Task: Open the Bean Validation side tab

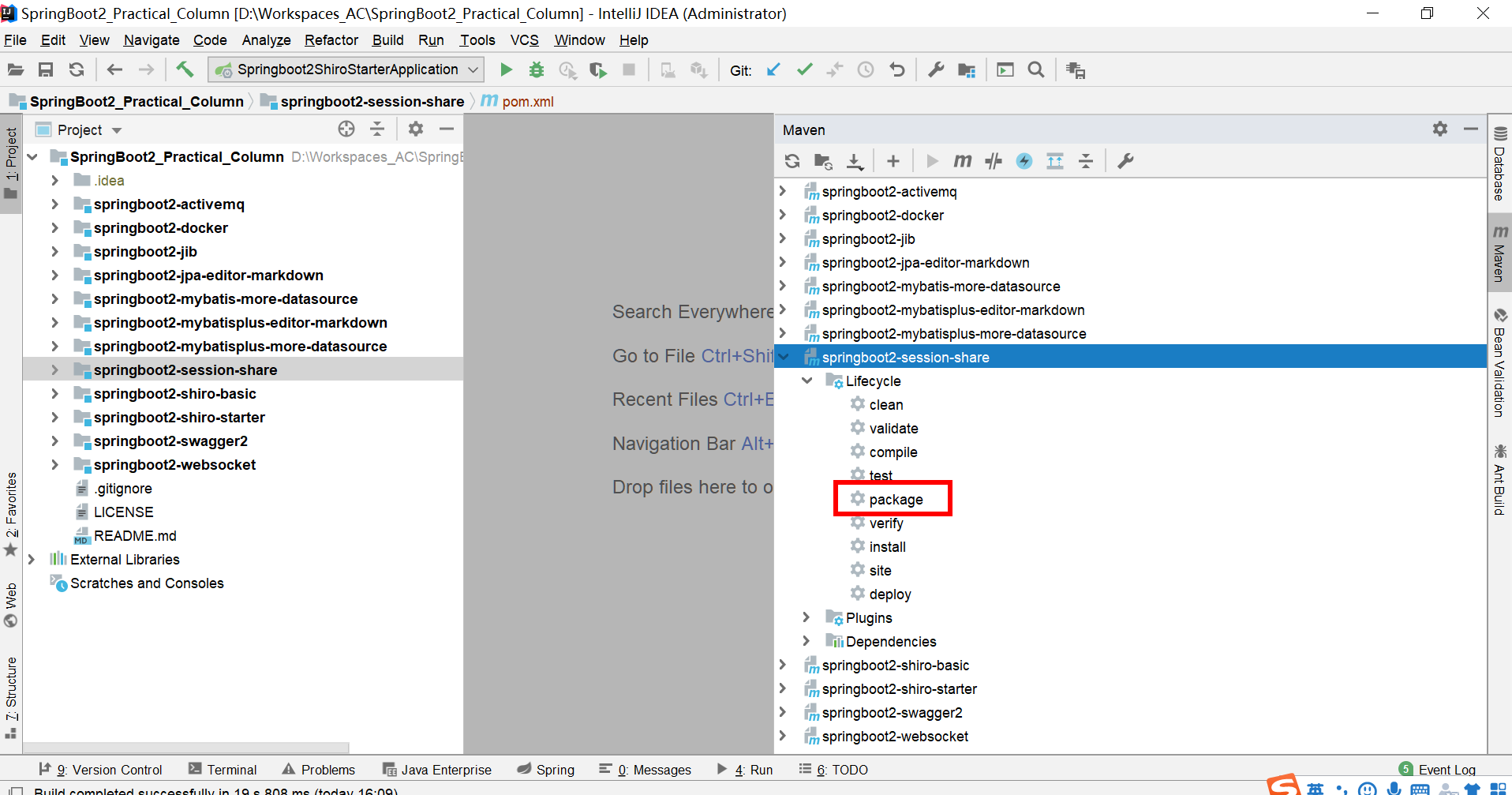Action: [x=1499, y=362]
